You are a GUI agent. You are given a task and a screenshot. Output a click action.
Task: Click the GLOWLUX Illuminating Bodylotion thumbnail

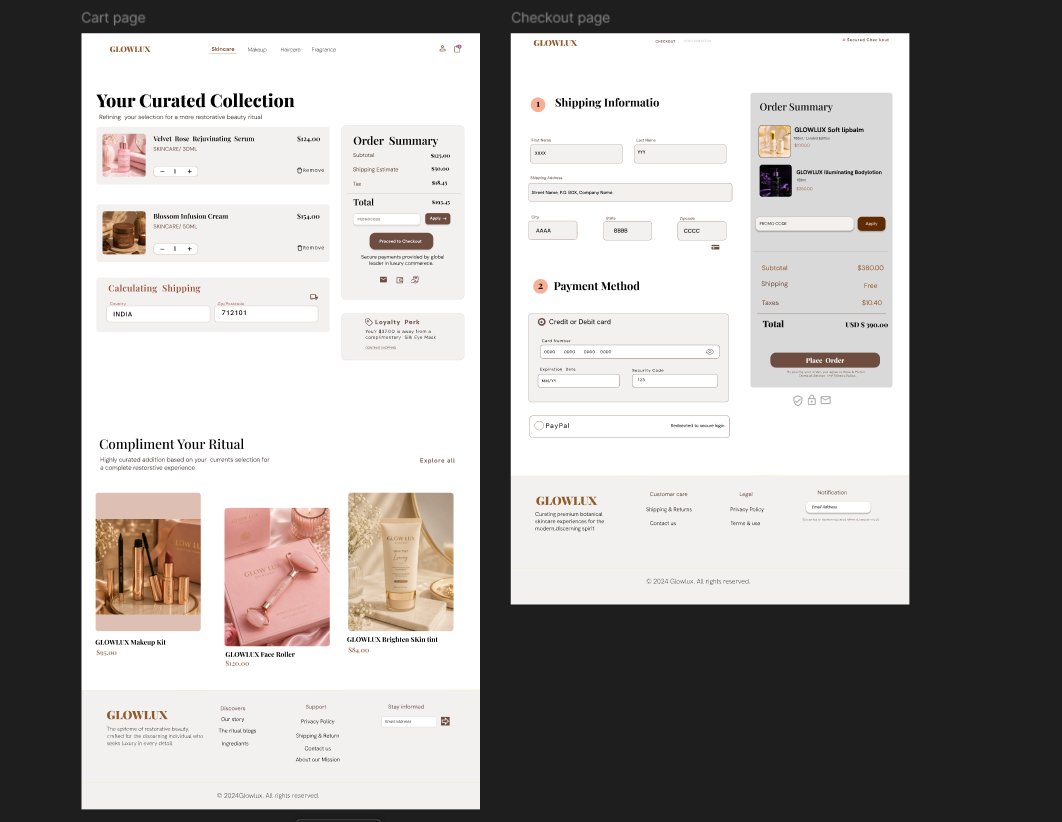(776, 181)
